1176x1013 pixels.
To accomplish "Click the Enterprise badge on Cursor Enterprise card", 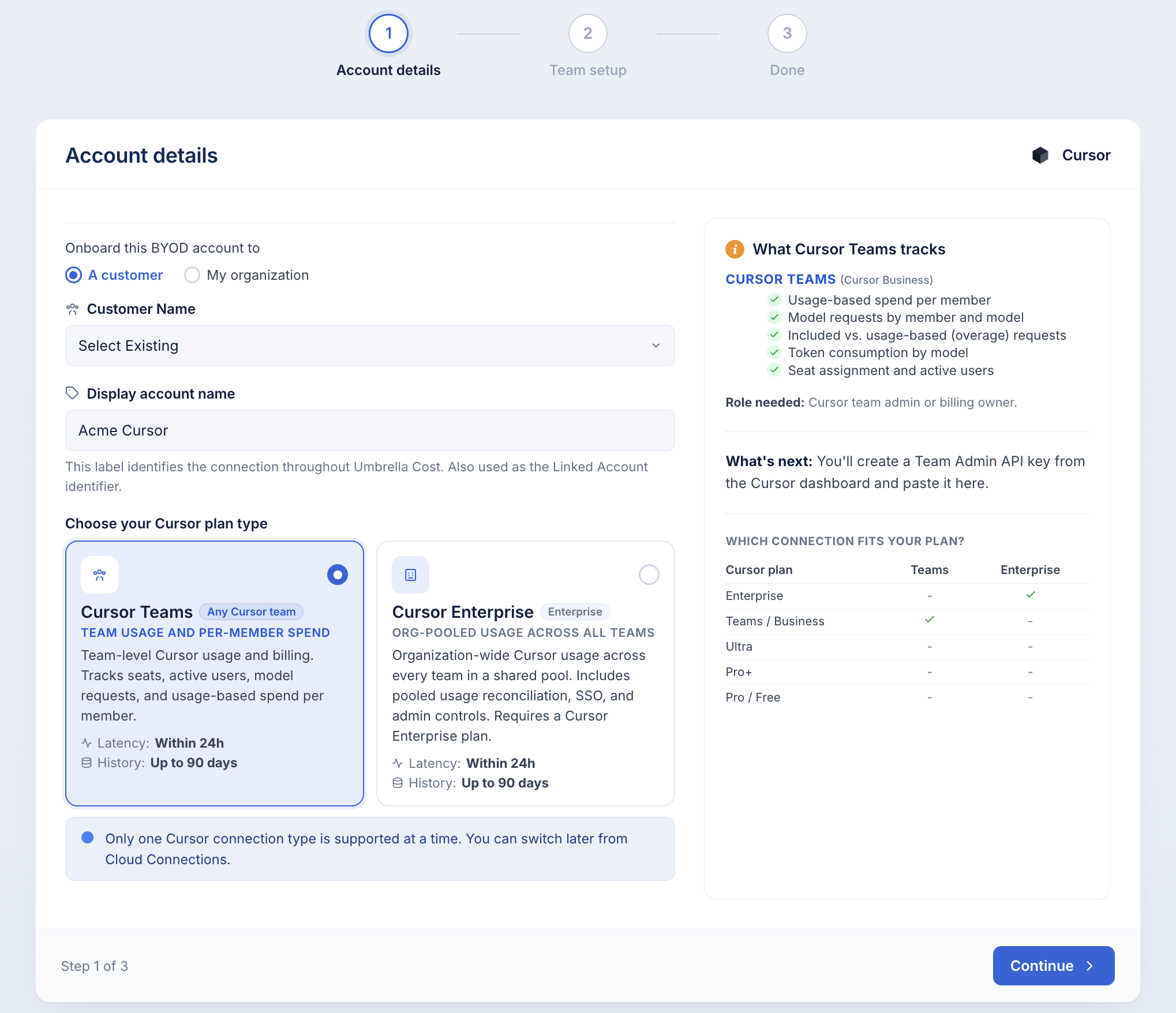I will click(x=575, y=611).
